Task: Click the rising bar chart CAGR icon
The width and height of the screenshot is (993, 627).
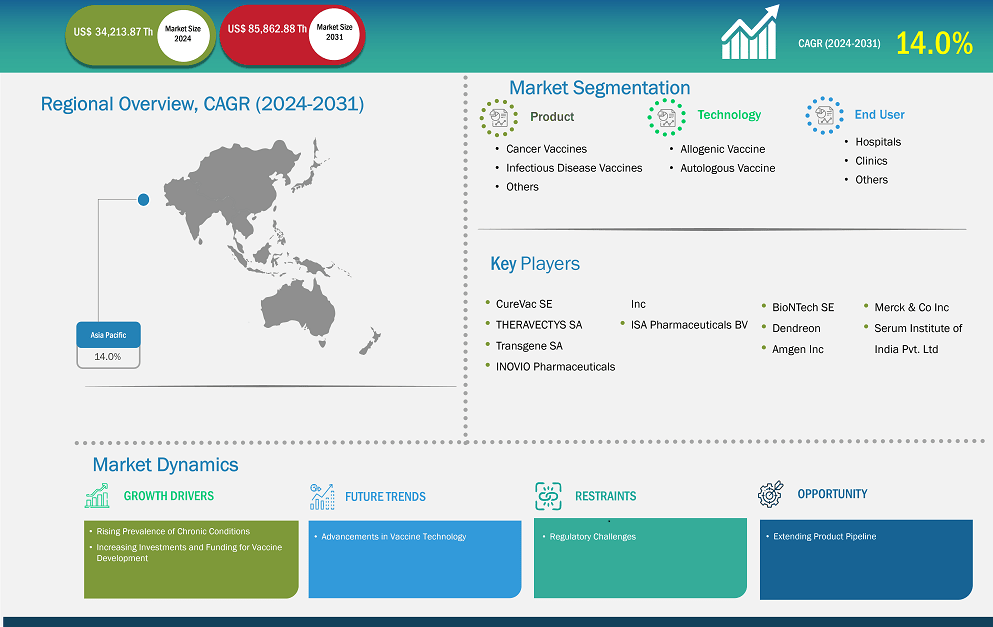Action: pos(750,35)
